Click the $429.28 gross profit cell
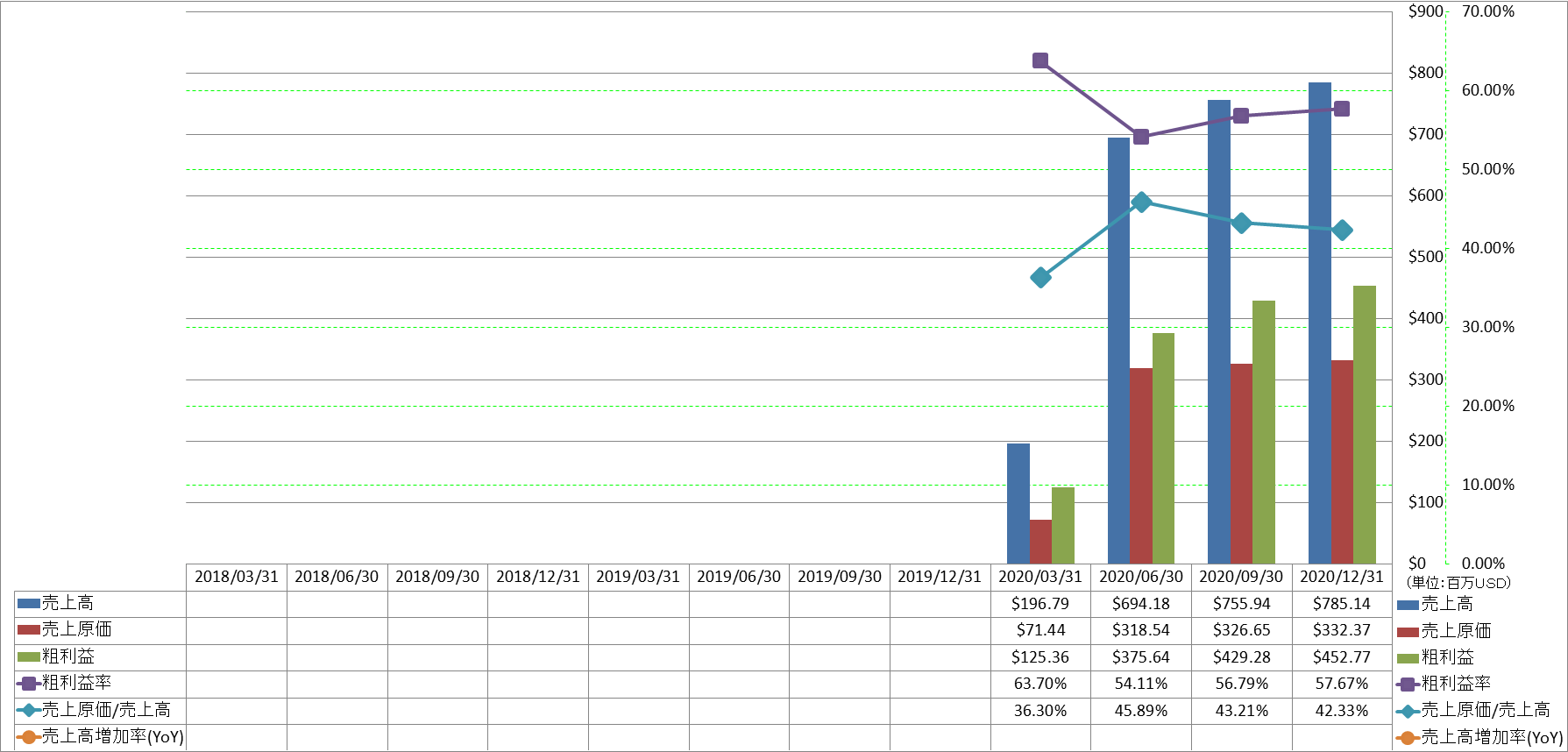Screen dimensions: 1568x752 tap(1241, 657)
